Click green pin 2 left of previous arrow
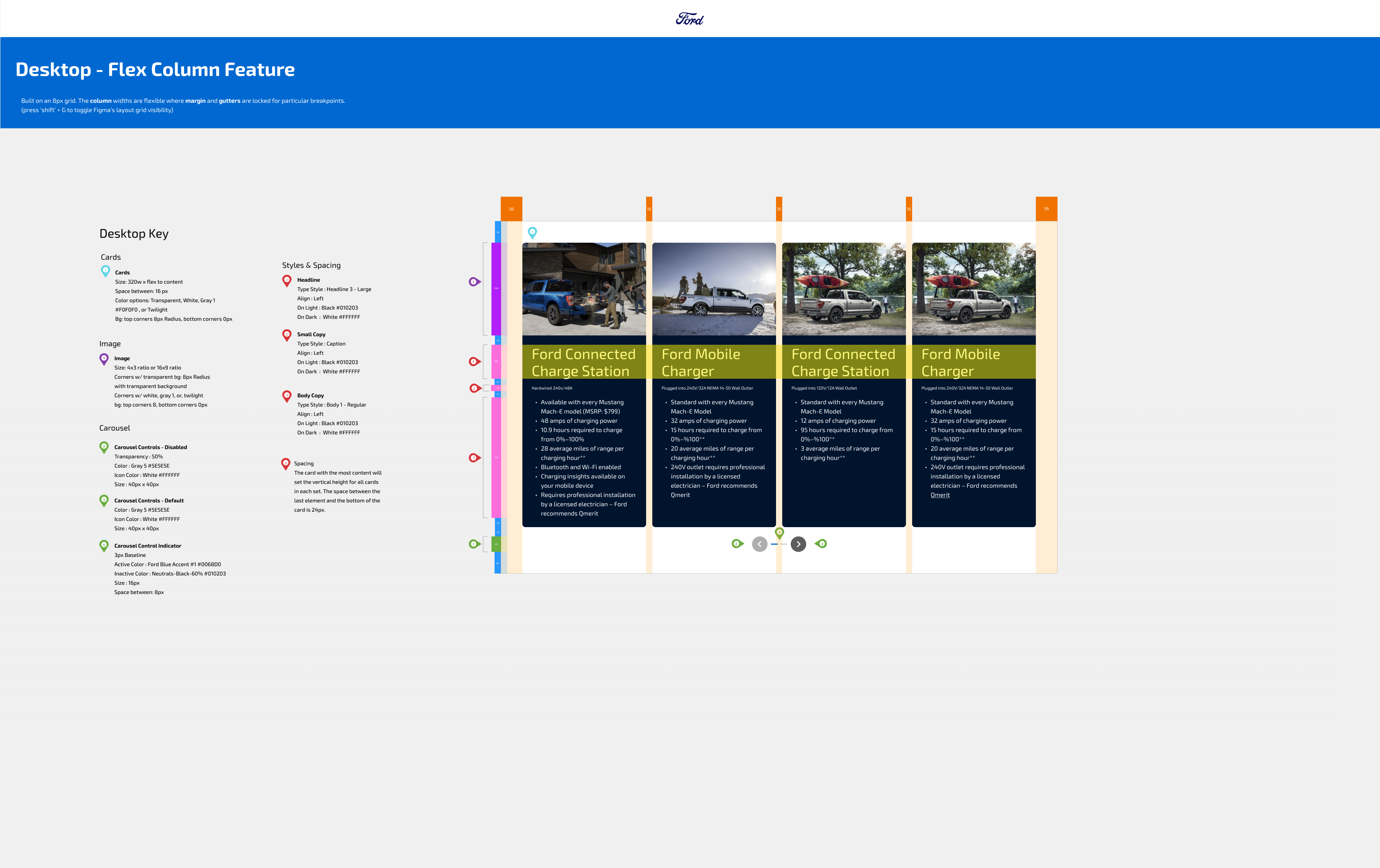The height and width of the screenshot is (868, 1380). pos(738,544)
